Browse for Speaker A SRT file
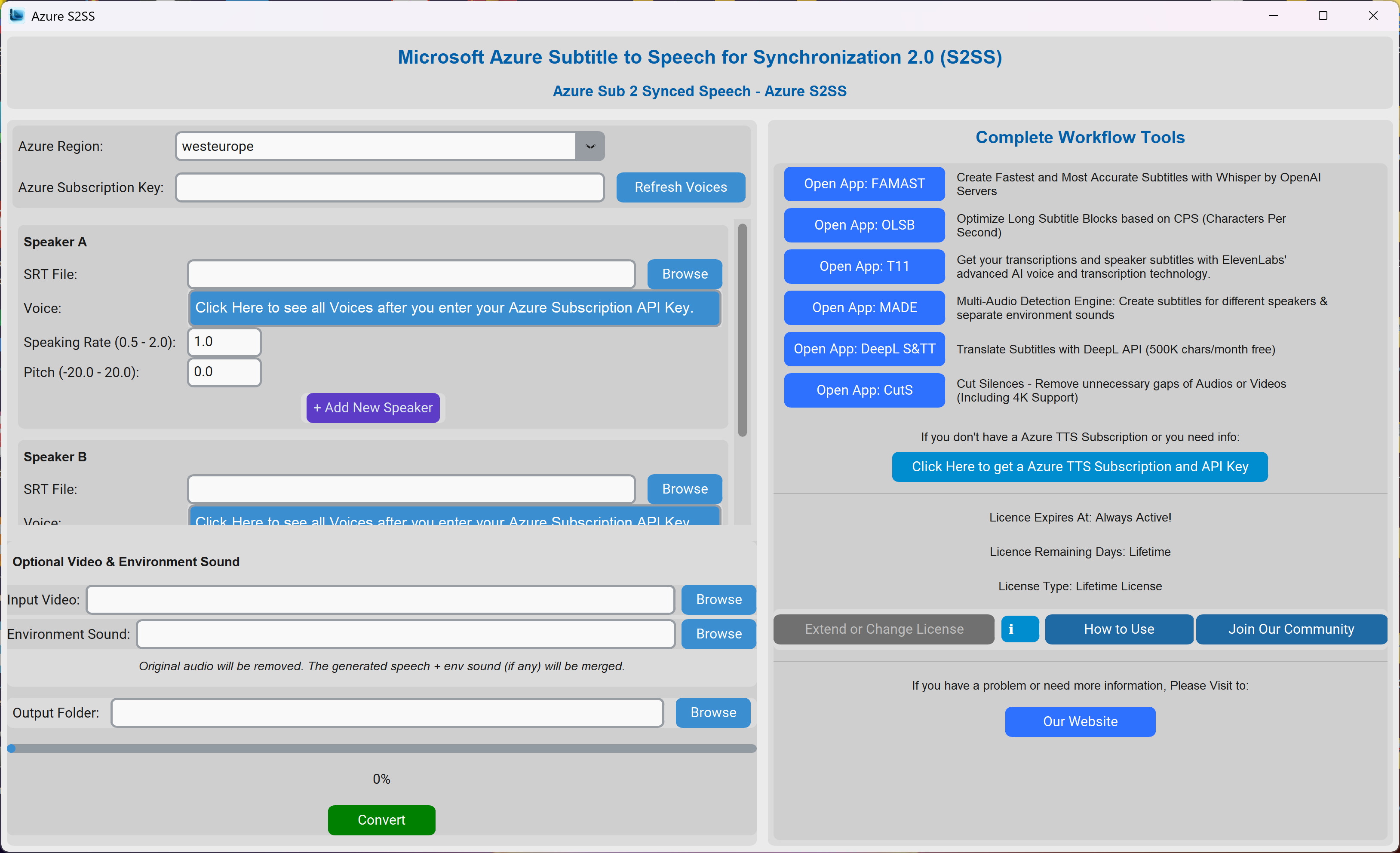1400x853 pixels. 684,274
